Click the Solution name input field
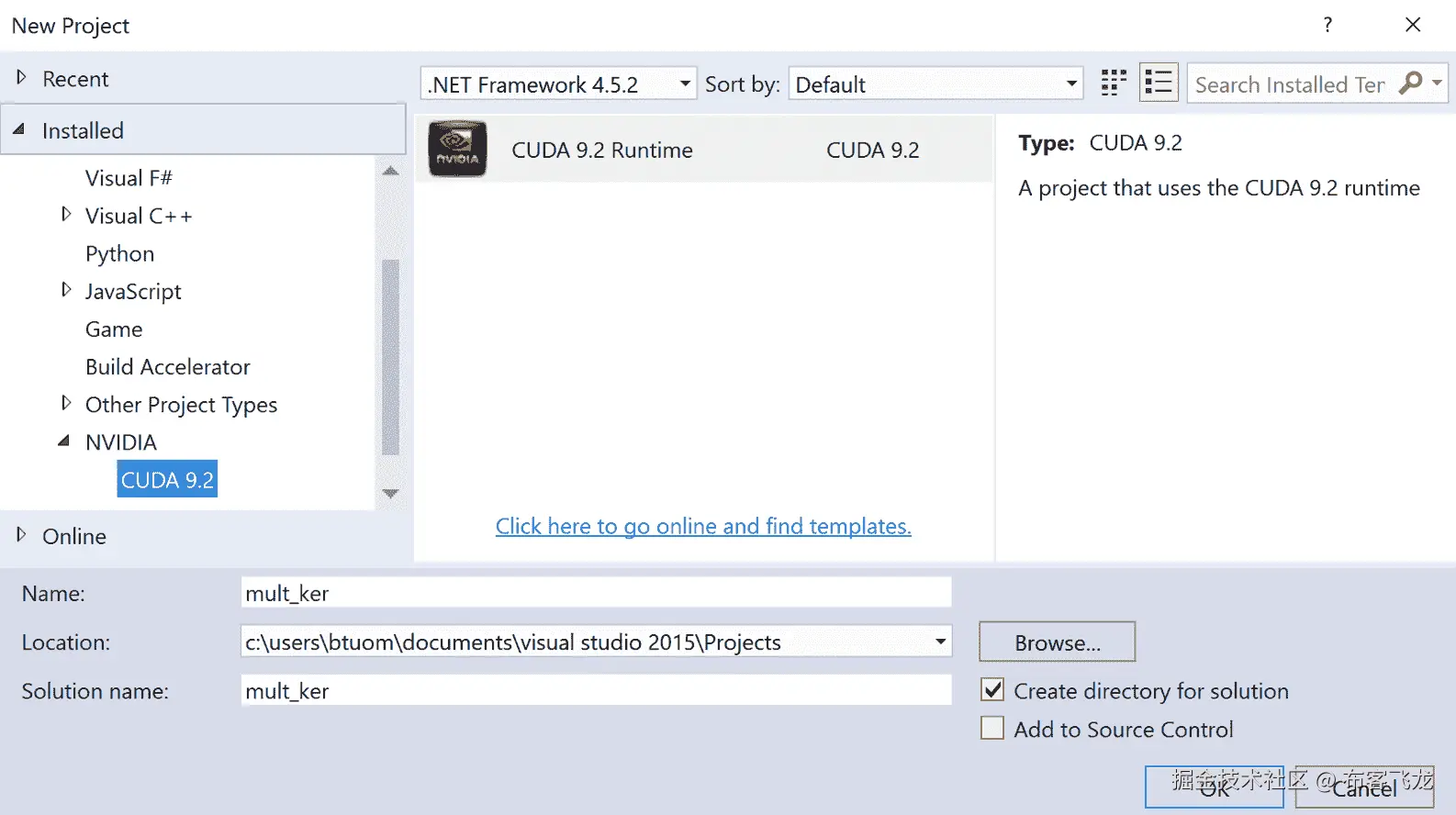The height and width of the screenshot is (815, 1456). tap(596, 690)
